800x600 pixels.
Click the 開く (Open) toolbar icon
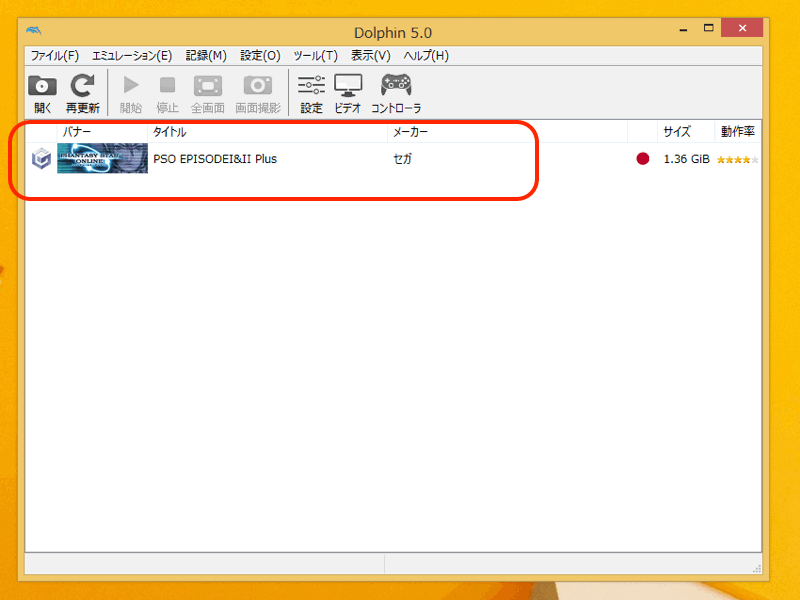42,93
